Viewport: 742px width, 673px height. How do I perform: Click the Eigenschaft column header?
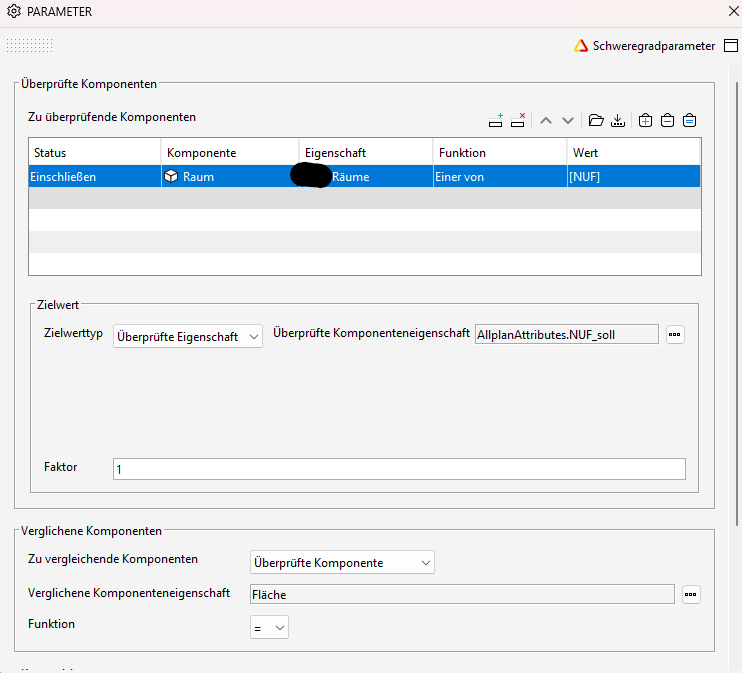366,152
